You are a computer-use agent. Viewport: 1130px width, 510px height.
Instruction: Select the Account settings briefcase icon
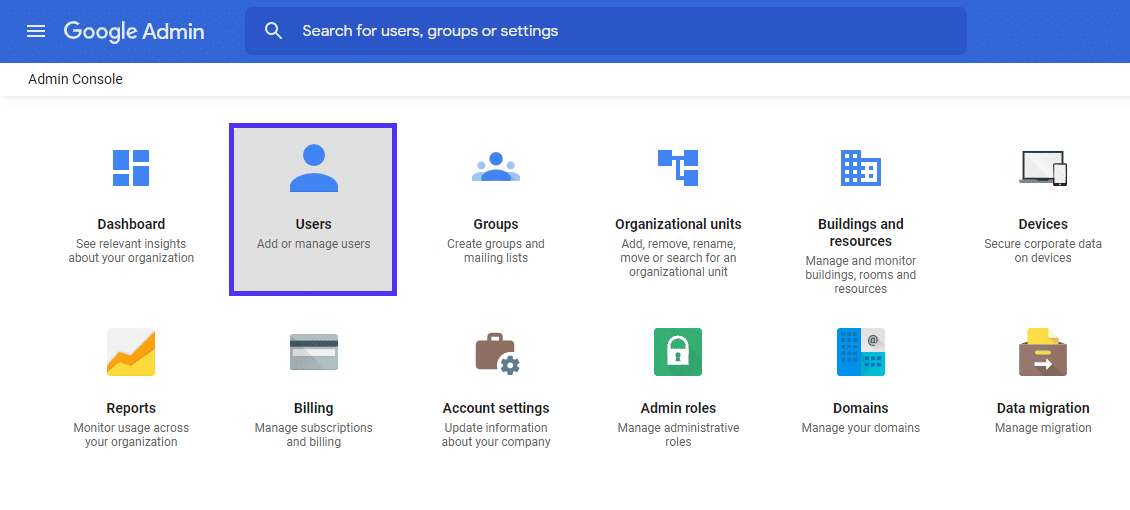[x=496, y=353]
